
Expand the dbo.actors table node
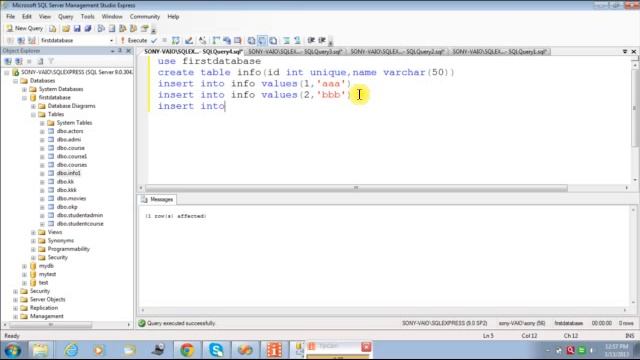click(x=42, y=131)
